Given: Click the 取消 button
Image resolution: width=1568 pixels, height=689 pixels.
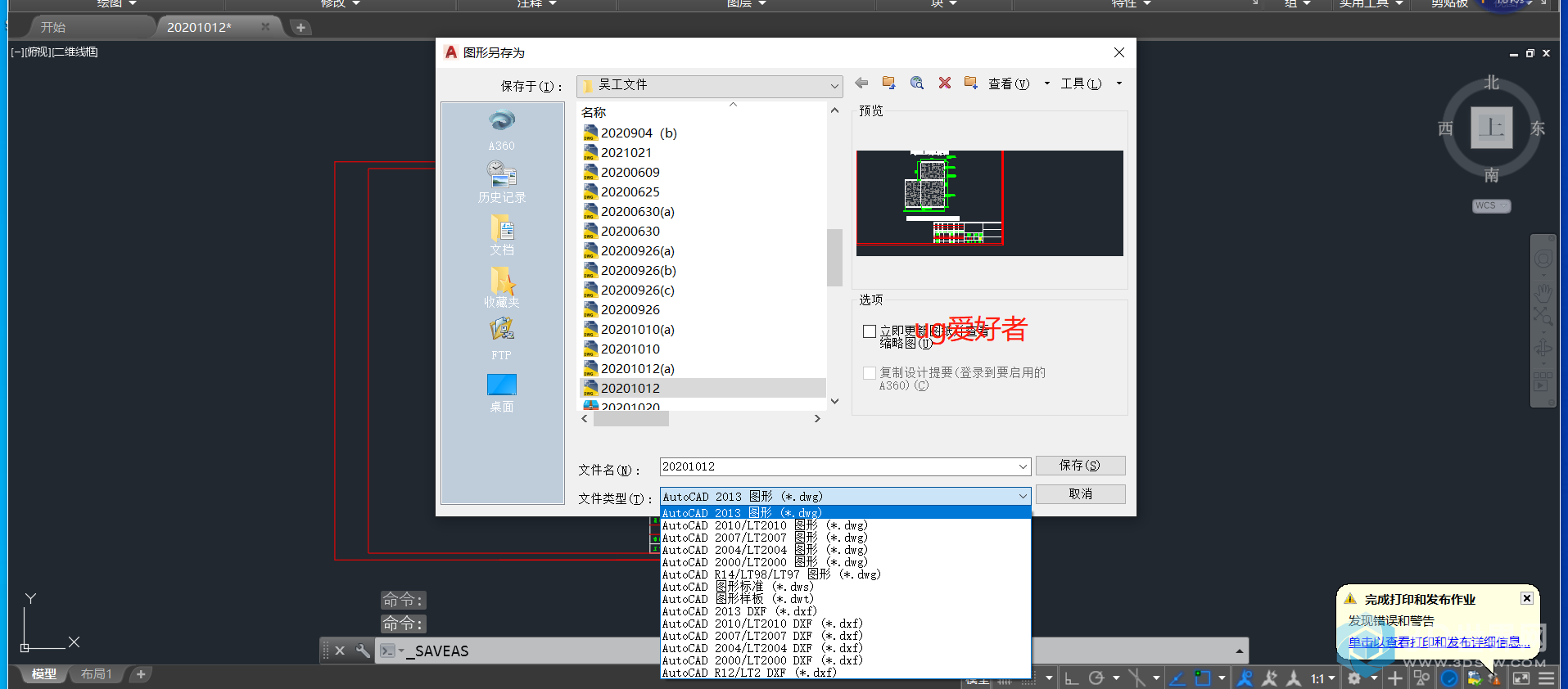Looking at the screenshot, I should tap(1080, 494).
